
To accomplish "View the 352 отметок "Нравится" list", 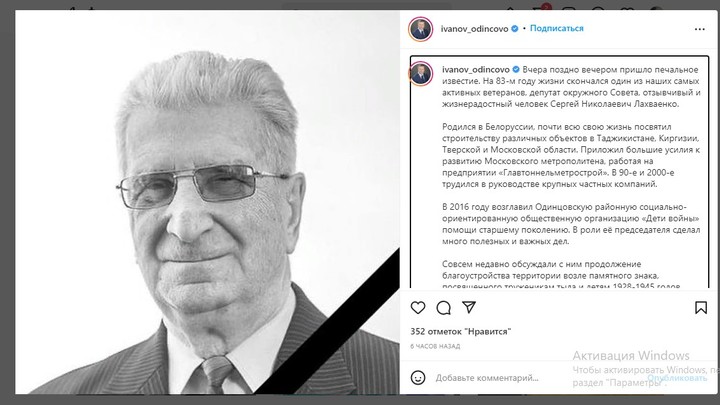I will tap(461, 331).
